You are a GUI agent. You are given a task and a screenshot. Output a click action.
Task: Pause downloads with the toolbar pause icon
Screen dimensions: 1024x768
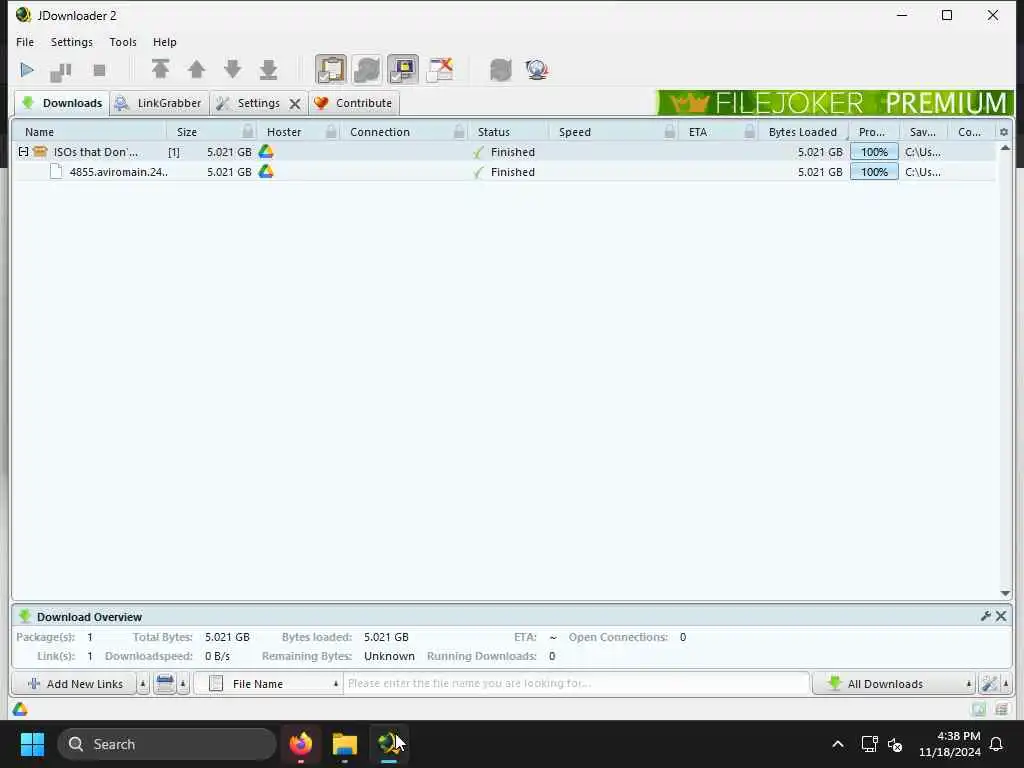[61, 71]
